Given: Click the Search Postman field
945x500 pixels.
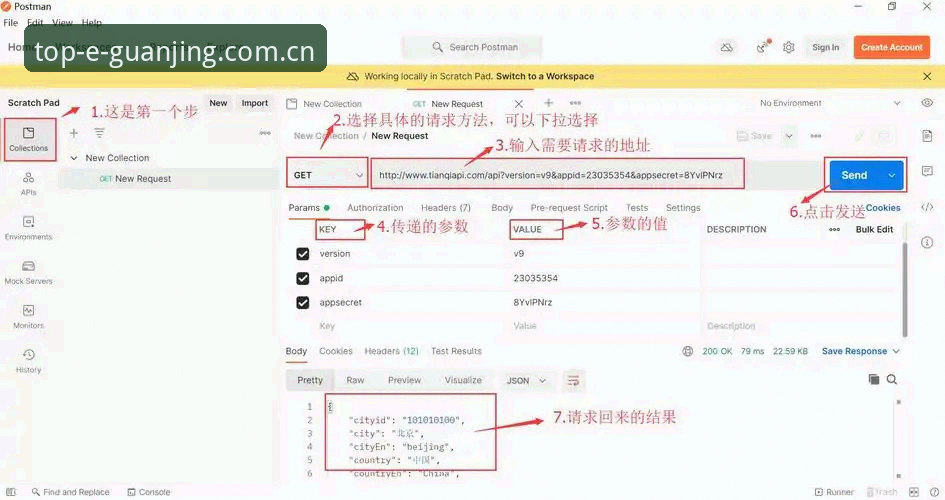Looking at the screenshot, I should pyautogui.click(x=472, y=47).
